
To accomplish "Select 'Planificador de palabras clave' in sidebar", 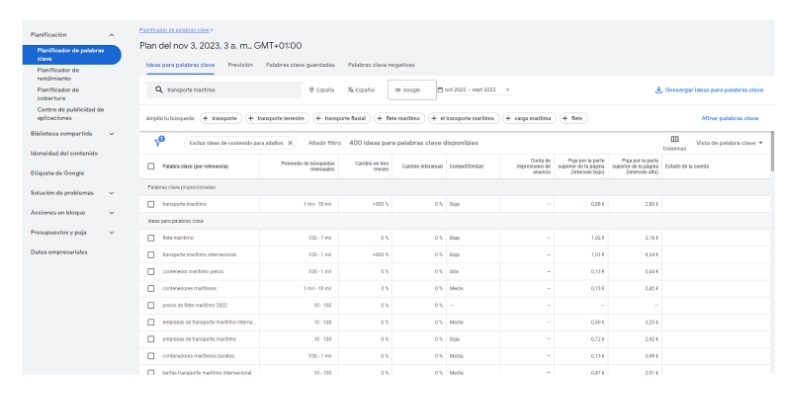I will pos(72,54).
